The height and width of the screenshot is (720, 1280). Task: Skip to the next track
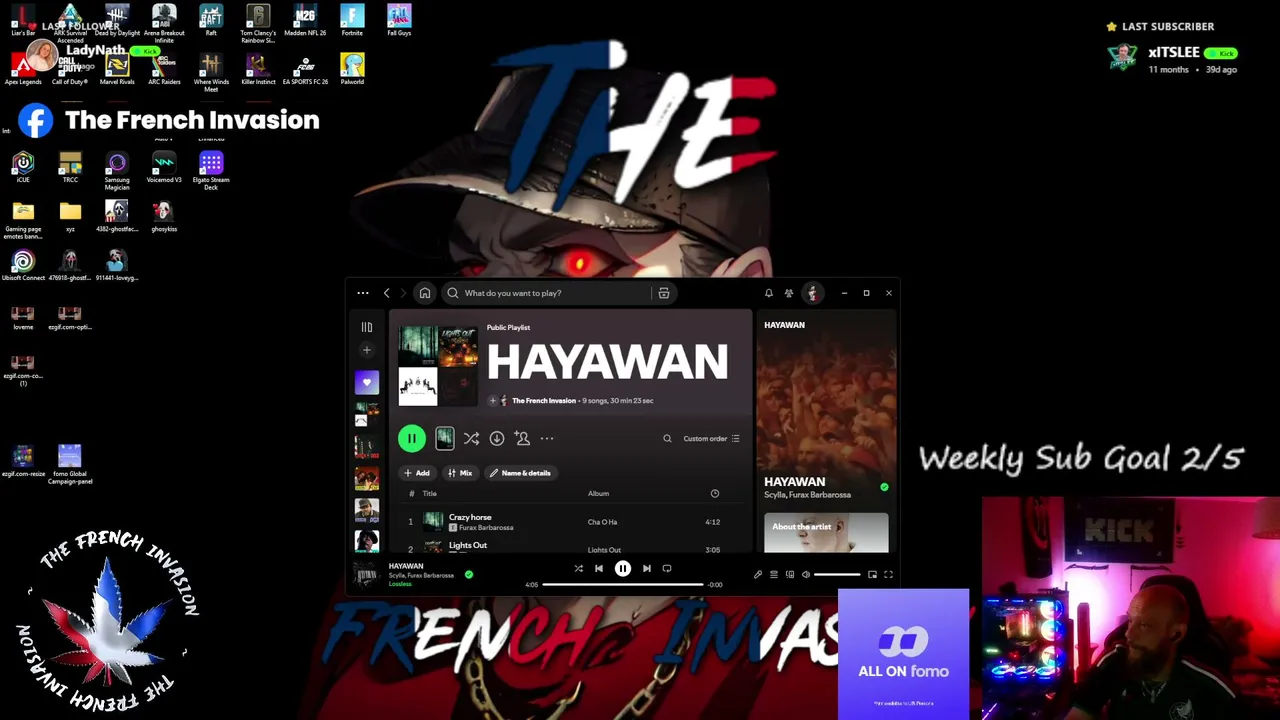point(646,568)
